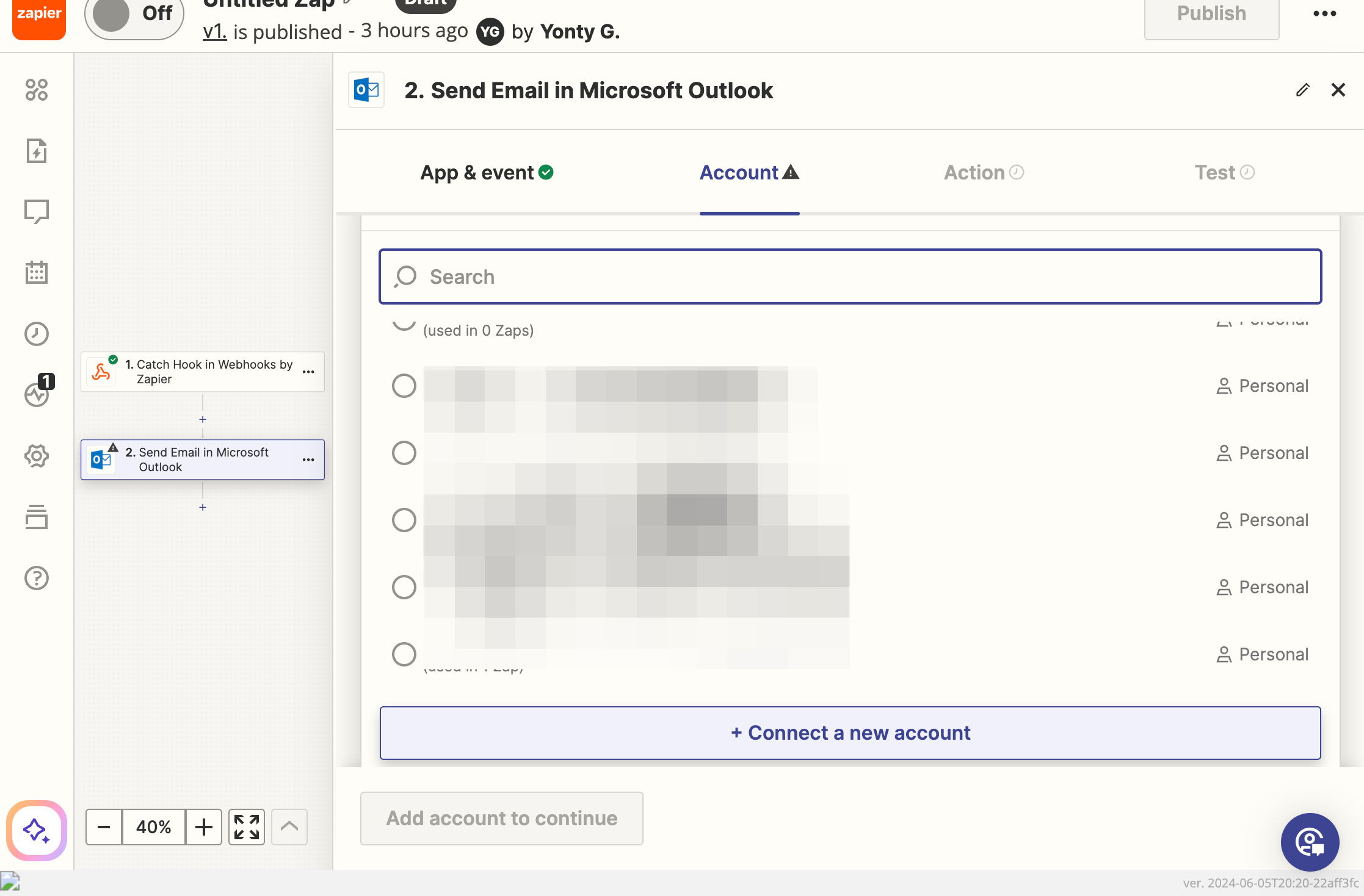Open the support chat bubble button
1364x896 pixels.
[1310, 842]
